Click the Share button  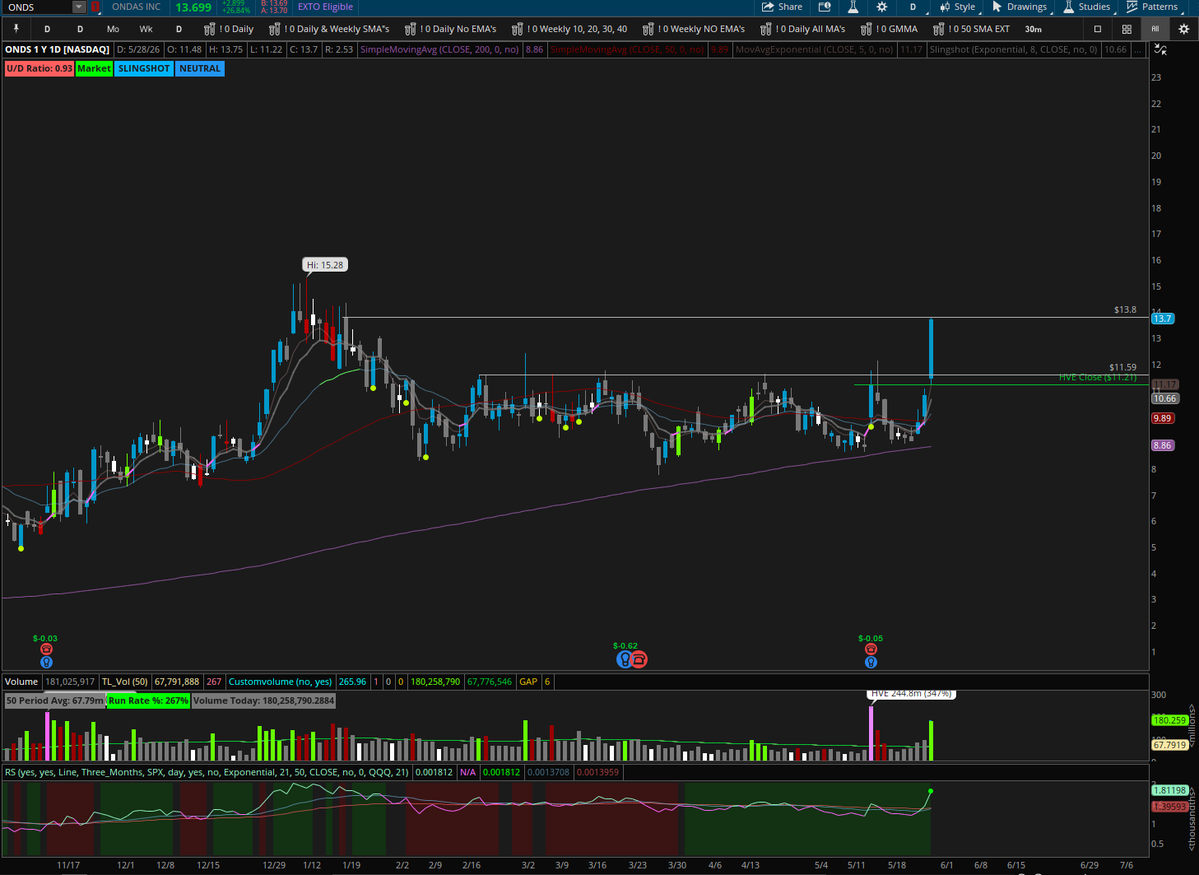tap(782, 7)
